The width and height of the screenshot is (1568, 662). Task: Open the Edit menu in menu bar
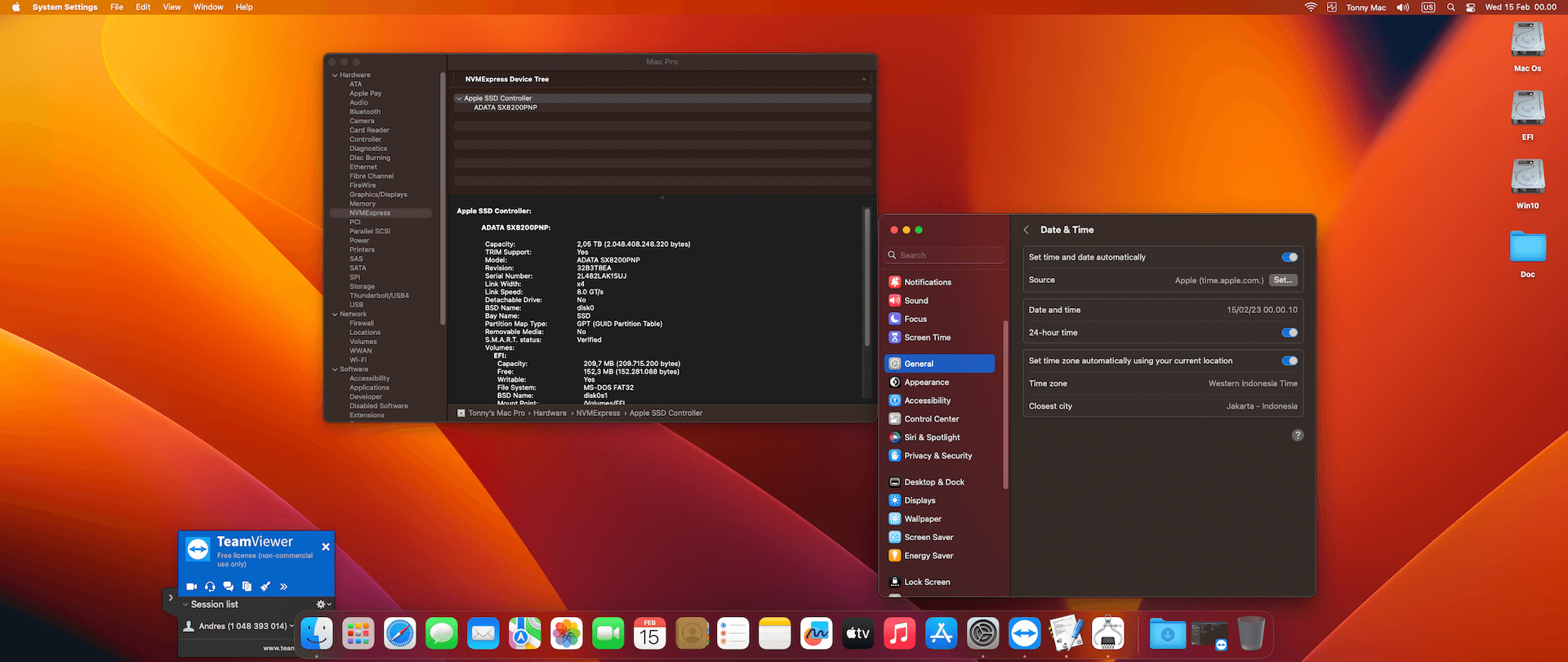143,7
